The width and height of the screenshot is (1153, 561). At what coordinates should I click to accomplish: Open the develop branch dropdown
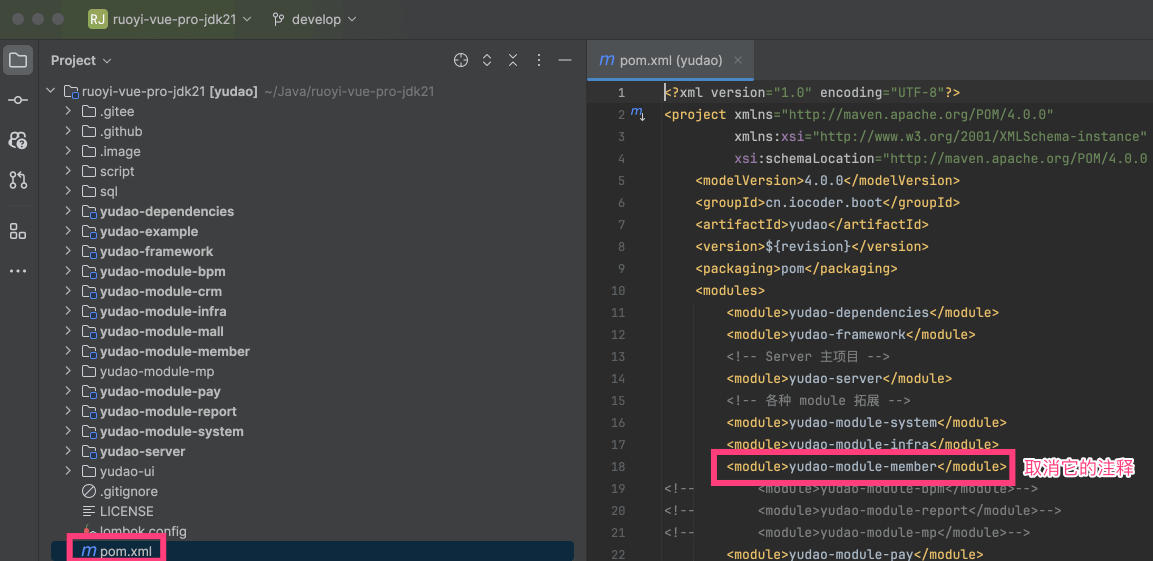(314, 19)
